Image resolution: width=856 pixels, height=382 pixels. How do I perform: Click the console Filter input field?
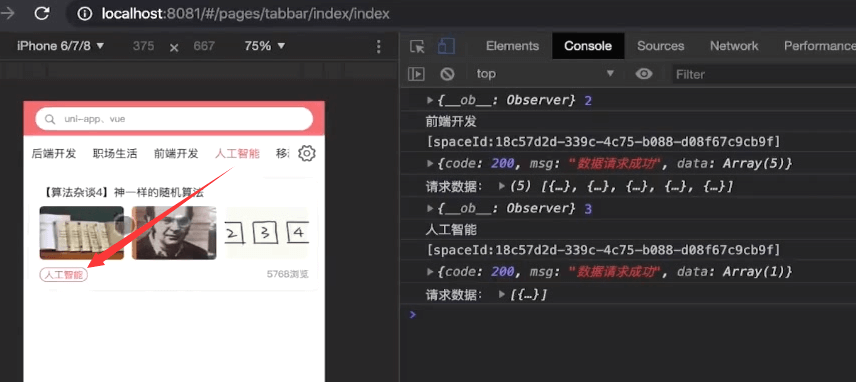tap(764, 74)
